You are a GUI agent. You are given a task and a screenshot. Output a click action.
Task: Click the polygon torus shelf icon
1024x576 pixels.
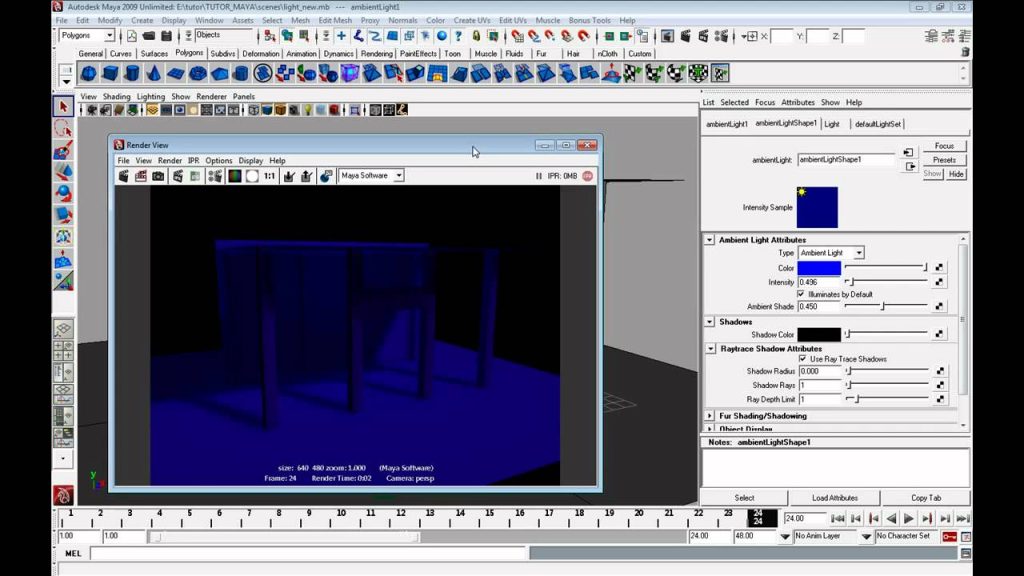[197, 73]
